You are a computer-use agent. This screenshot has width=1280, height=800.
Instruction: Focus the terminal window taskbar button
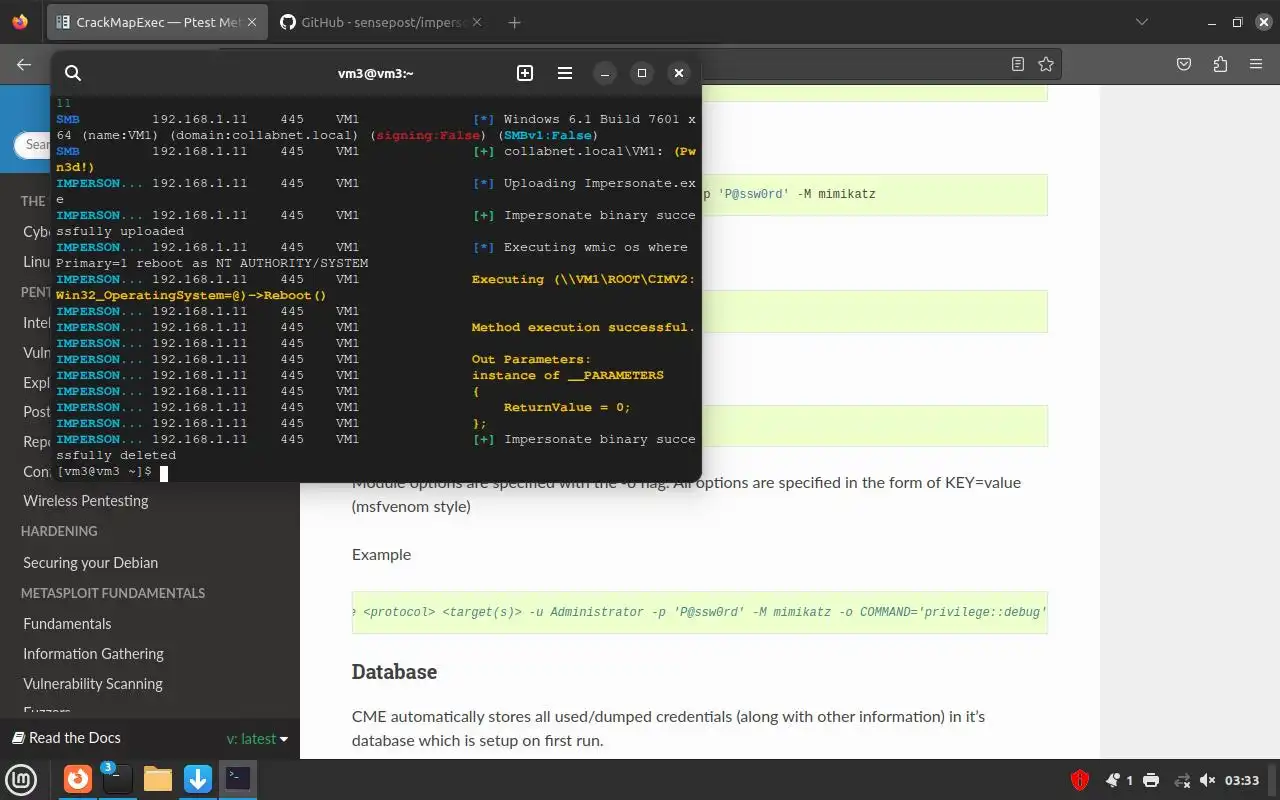pos(238,779)
